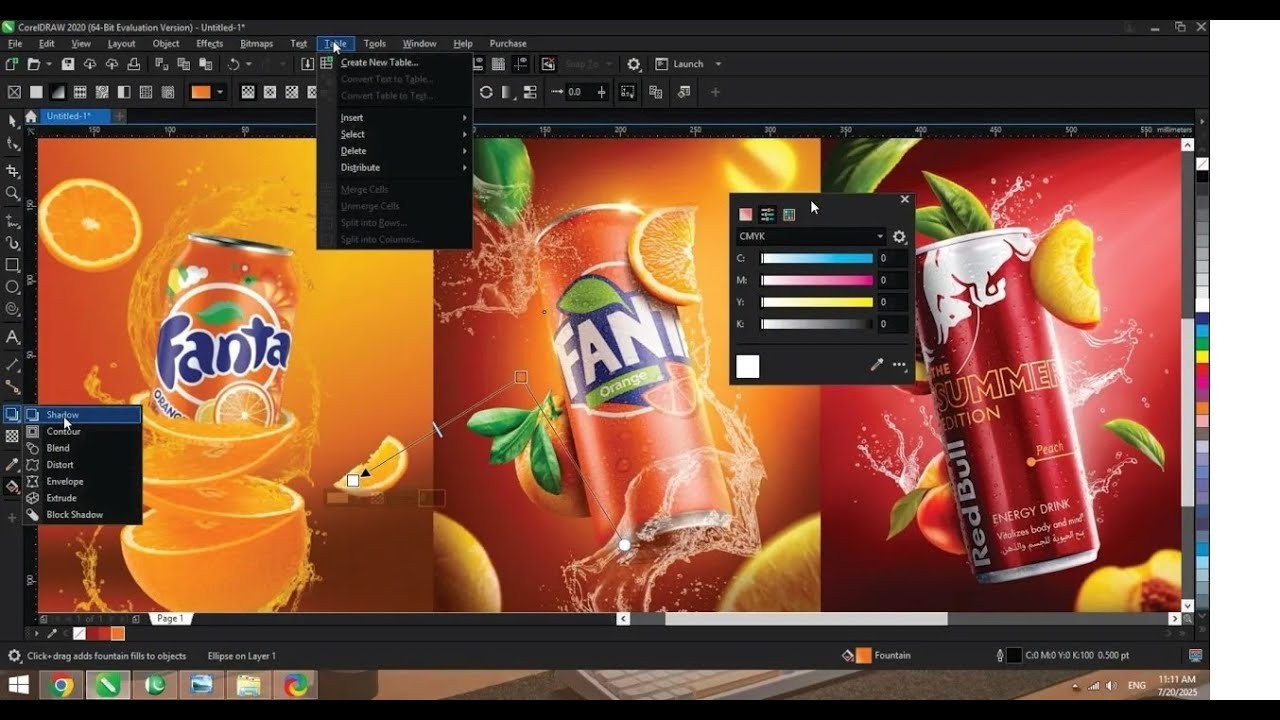Open Chrome from the Windows taskbar
The height and width of the screenshot is (720, 1280).
(62, 685)
